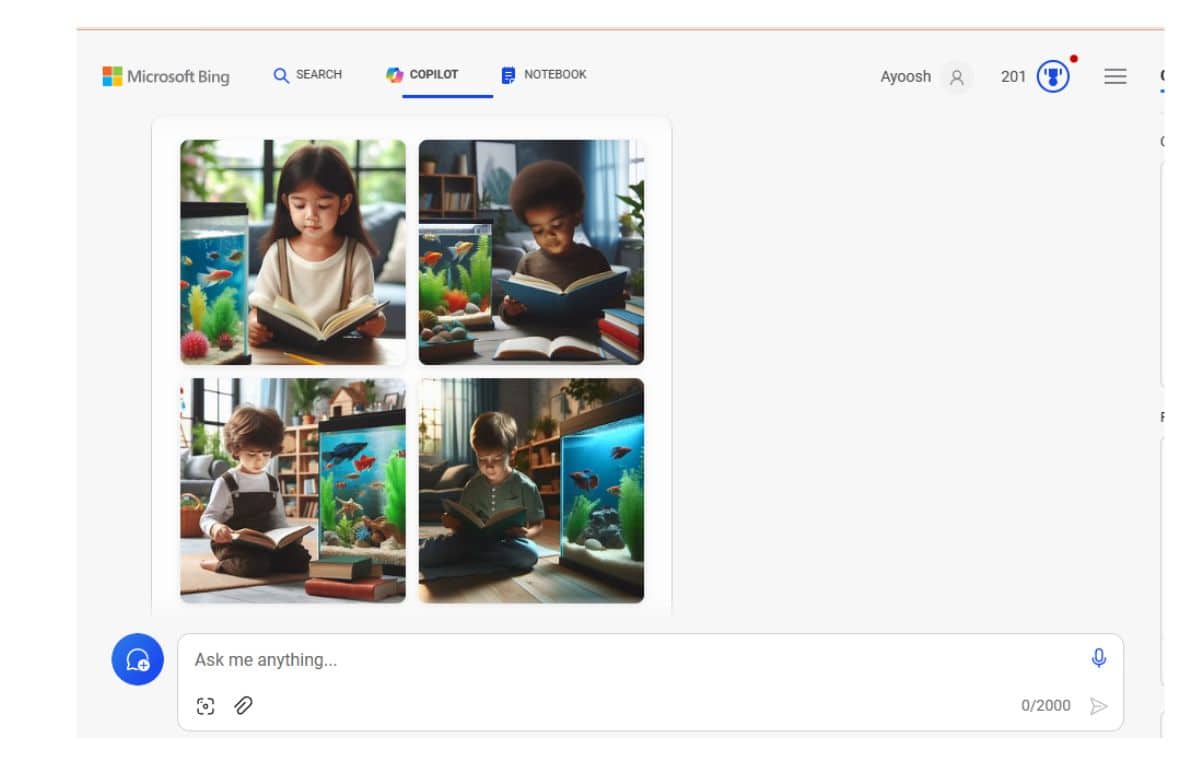Click the 'Ask me anything...' input box
The height and width of the screenshot is (765, 1200).
tap(630, 660)
